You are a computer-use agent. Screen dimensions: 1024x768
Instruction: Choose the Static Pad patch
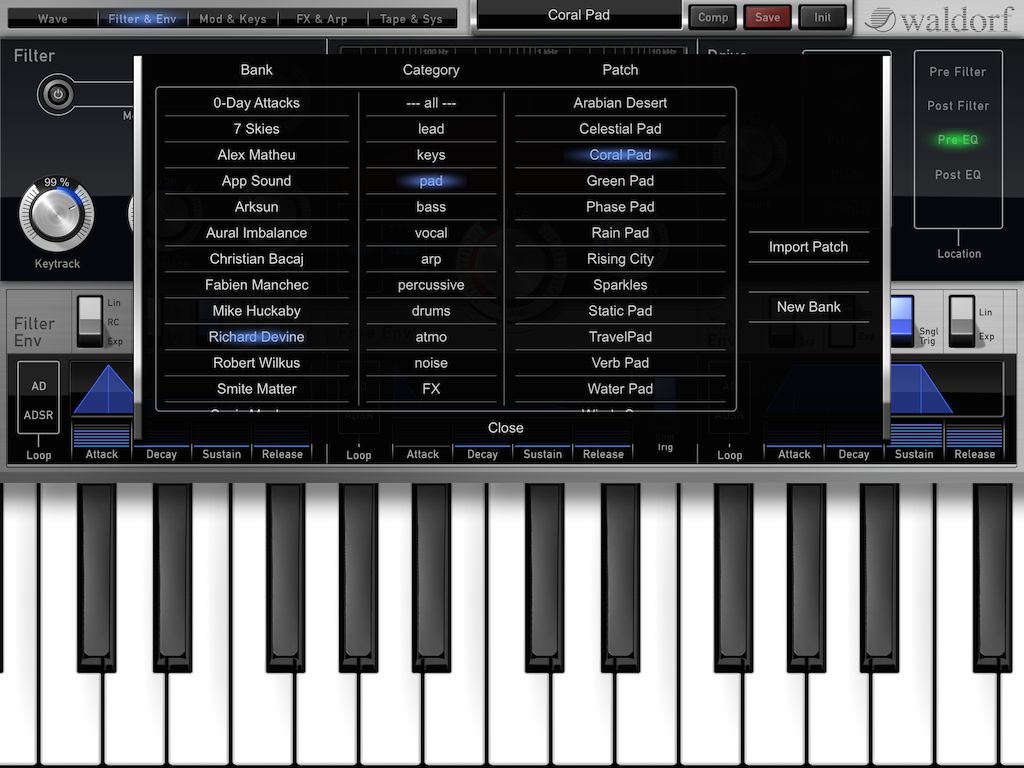[x=620, y=311]
